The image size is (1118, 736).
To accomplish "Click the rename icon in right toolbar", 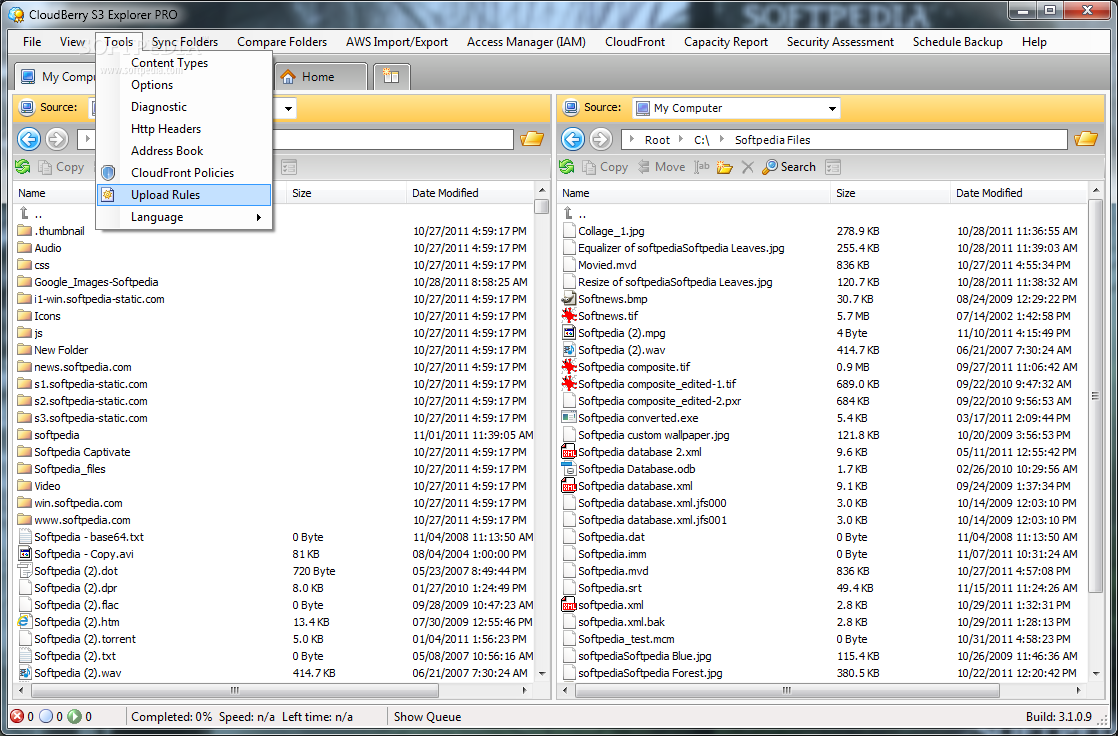I will coord(702,167).
